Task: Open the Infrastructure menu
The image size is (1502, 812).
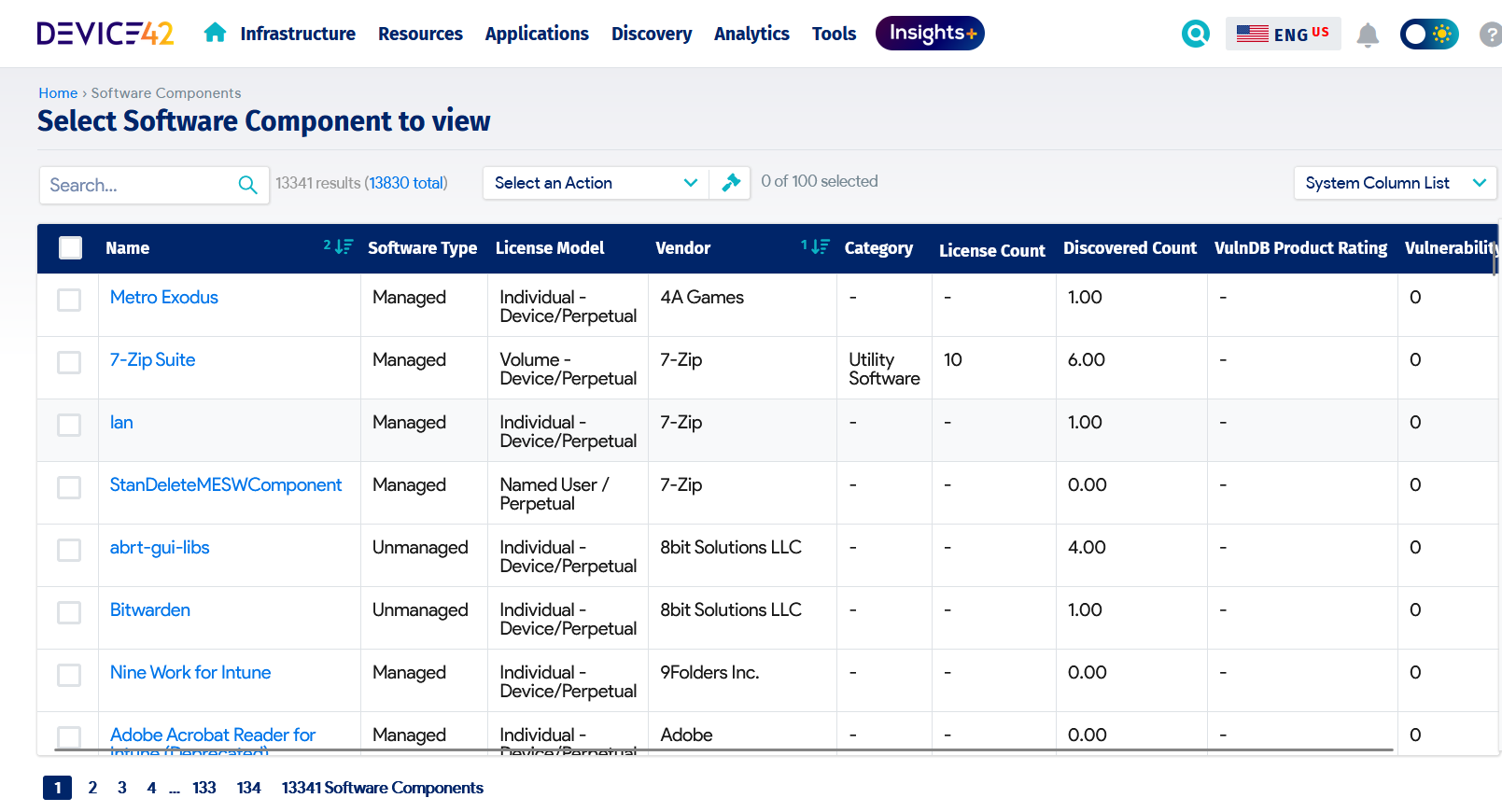Action: (298, 34)
